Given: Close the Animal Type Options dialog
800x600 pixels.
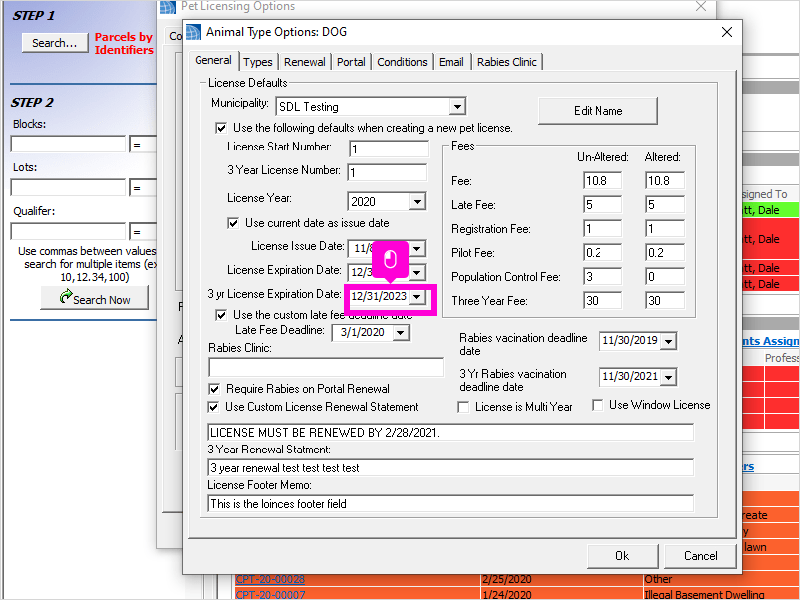Looking at the screenshot, I should [727, 32].
